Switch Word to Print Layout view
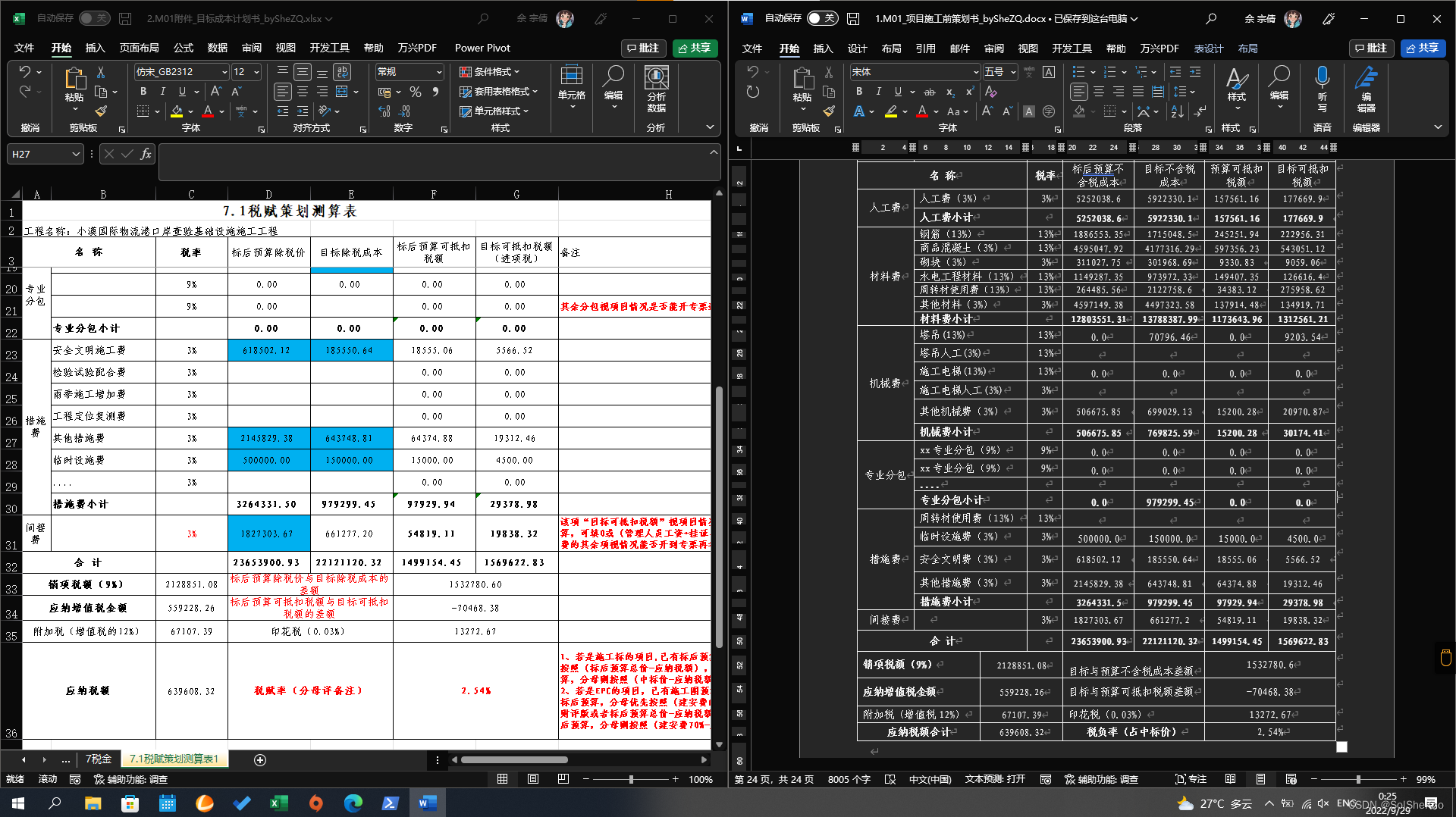Image resolution: width=1456 pixels, height=817 pixels. click(1260, 779)
